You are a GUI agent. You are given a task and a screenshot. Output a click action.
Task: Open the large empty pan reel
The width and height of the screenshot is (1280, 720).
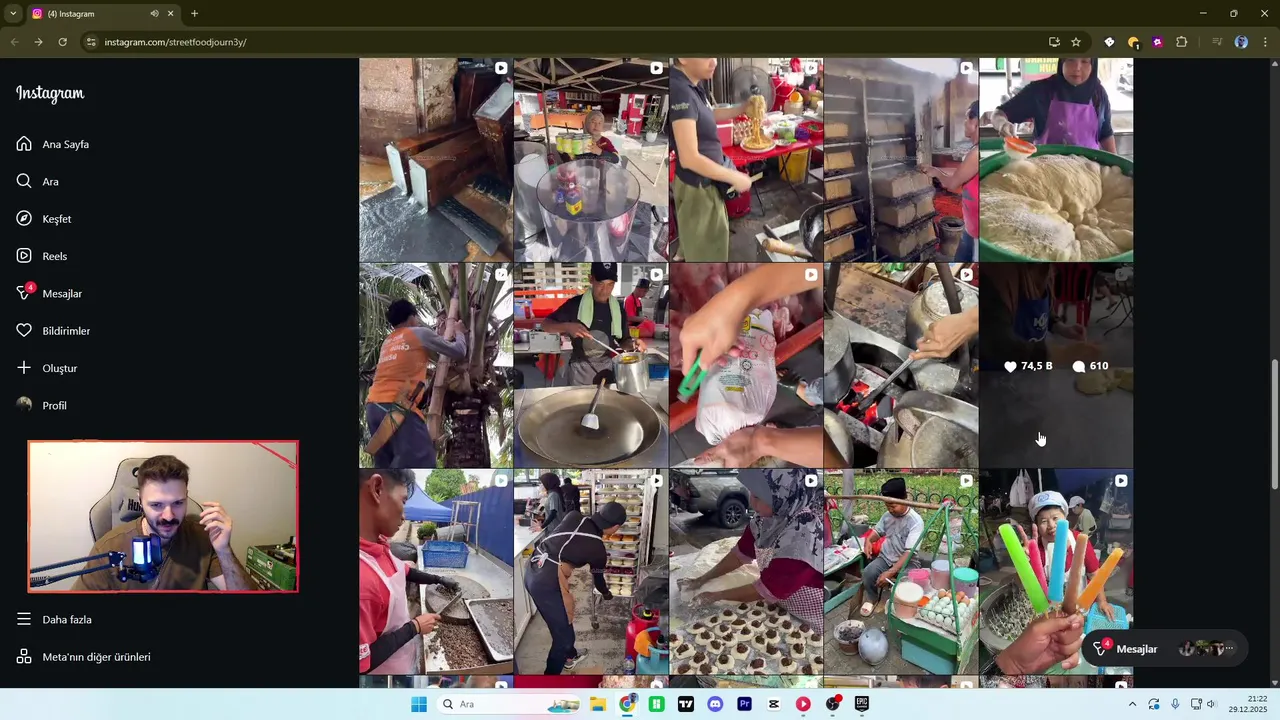pyautogui.click(x=591, y=366)
